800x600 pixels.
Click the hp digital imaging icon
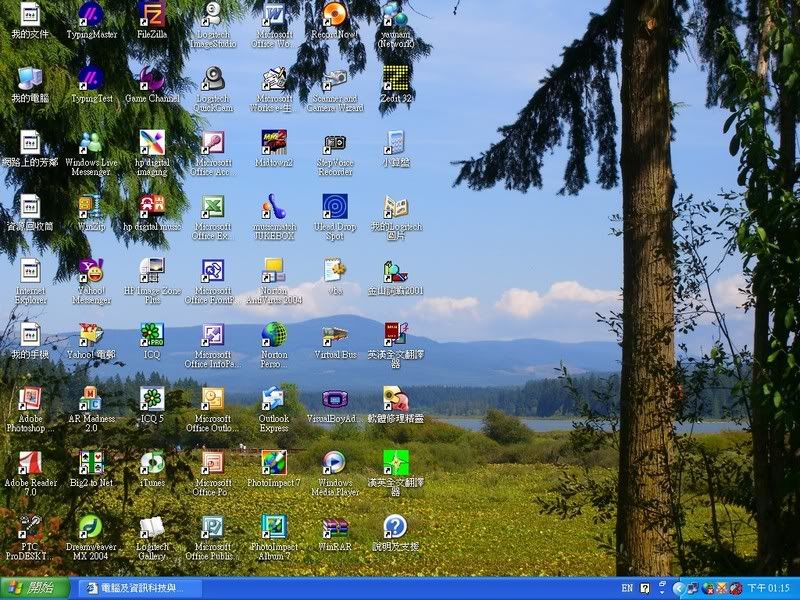[152, 142]
